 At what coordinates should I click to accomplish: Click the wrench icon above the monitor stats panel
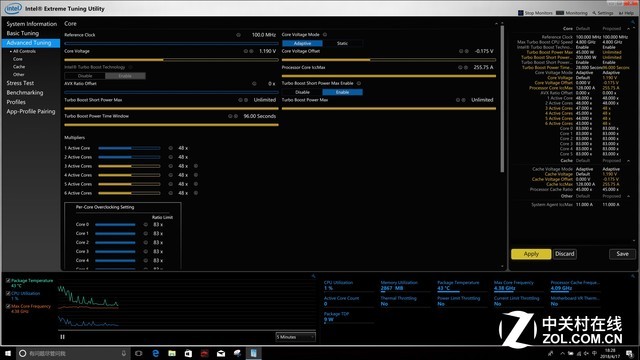pyautogui.click(x=633, y=276)
